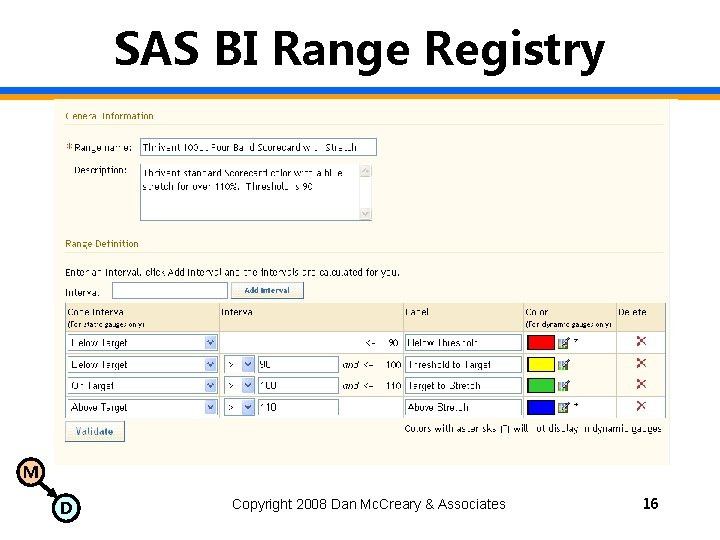Click the Range Definition section heading
This screenshot has width=720, height=540.
tap(102, 244)
